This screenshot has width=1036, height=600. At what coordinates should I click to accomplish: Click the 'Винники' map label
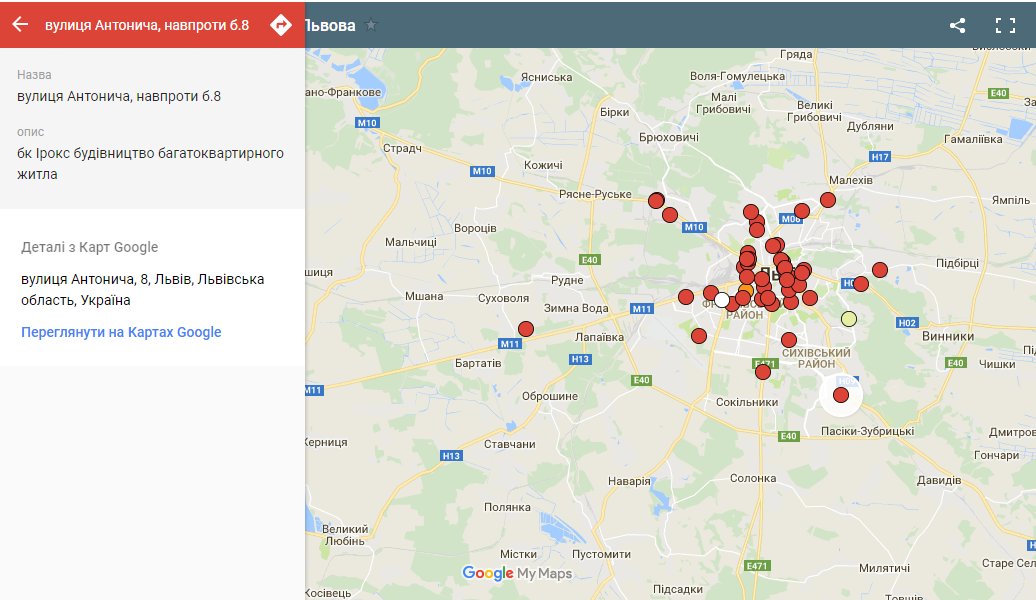pos(947,336)
